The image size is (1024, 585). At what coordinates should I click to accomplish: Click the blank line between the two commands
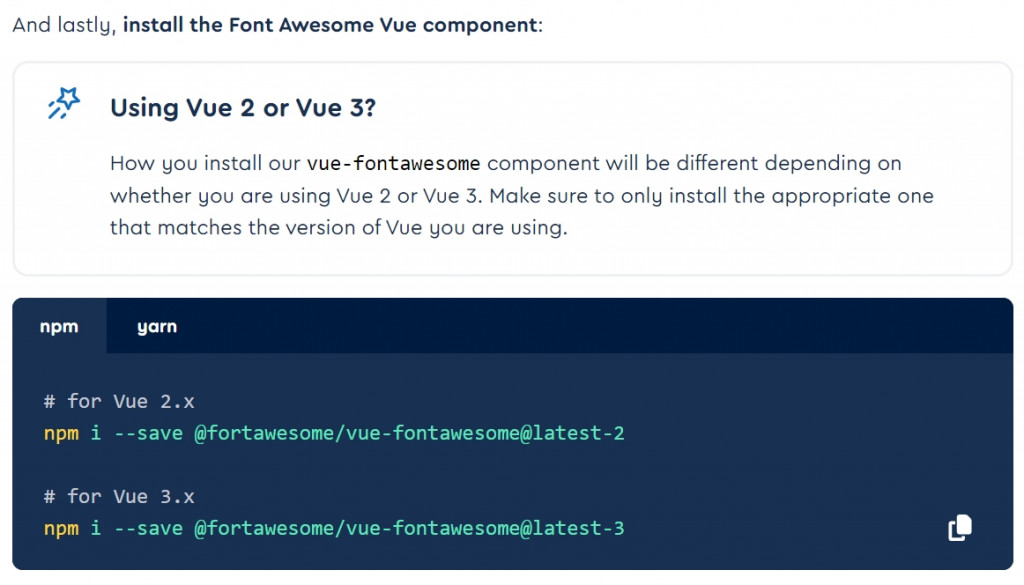click(300, 465)
